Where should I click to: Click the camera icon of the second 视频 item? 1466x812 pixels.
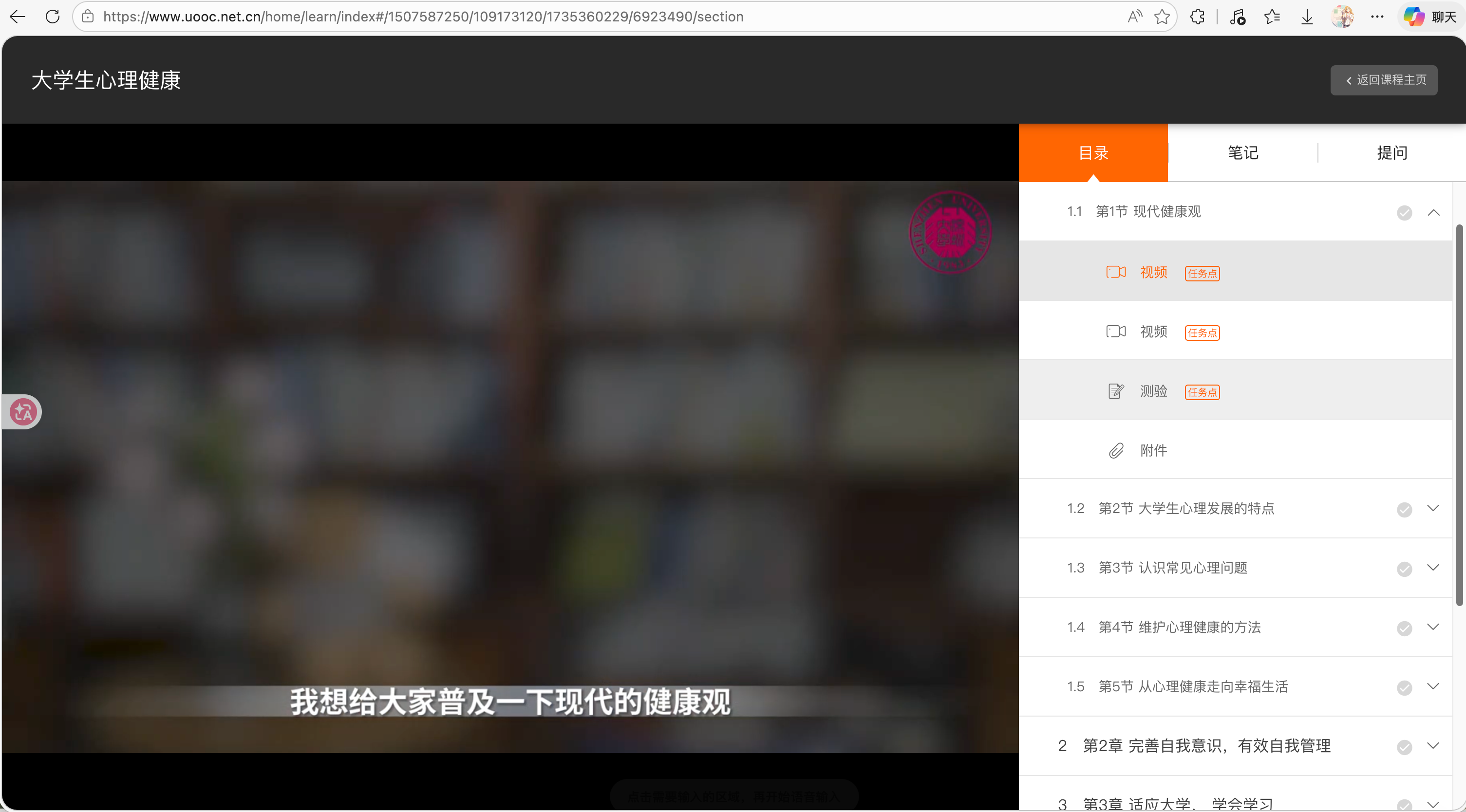tap(1115, 331)
